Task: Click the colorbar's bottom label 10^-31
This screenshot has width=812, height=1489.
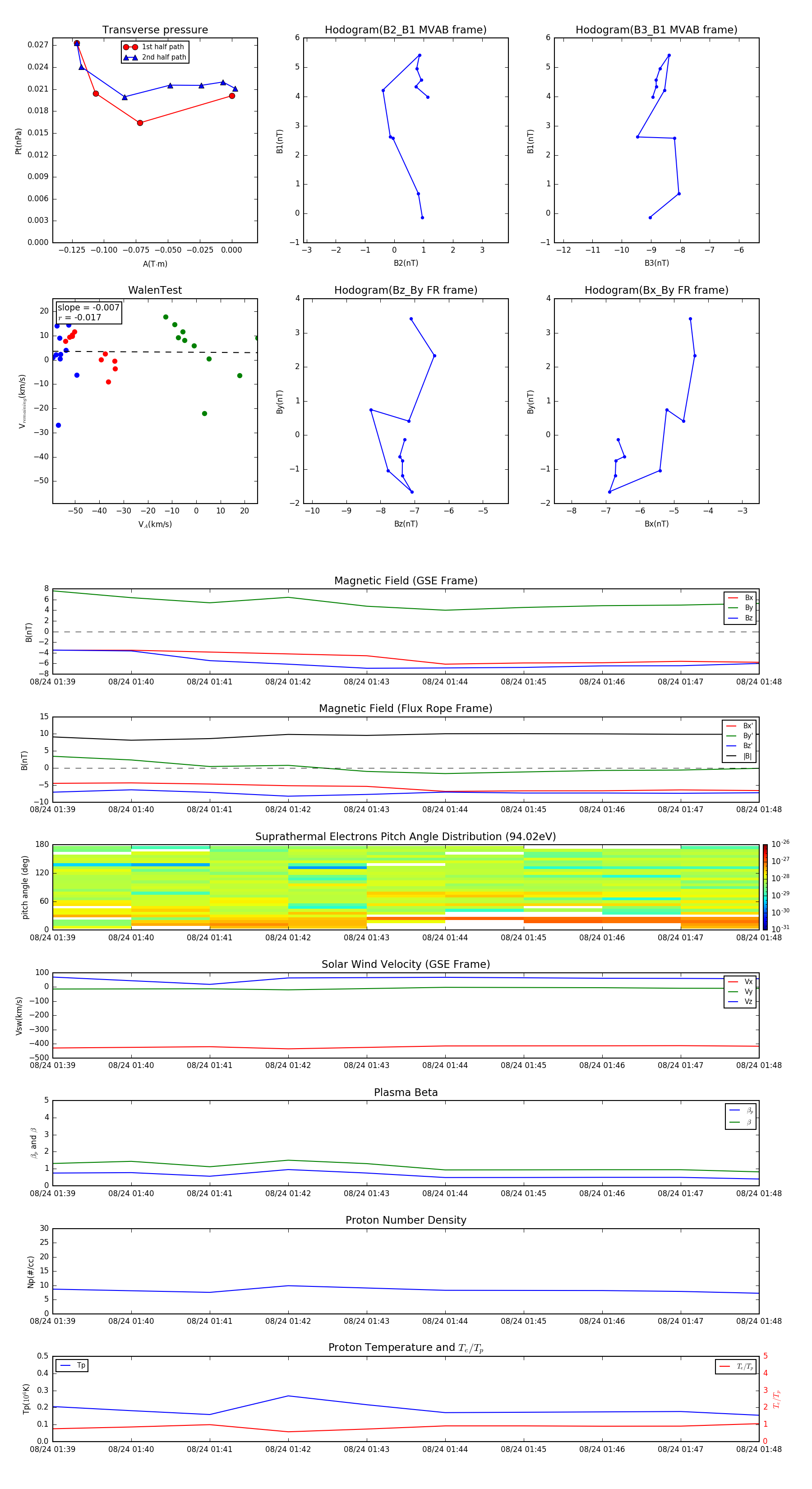Action: (780, 929)
